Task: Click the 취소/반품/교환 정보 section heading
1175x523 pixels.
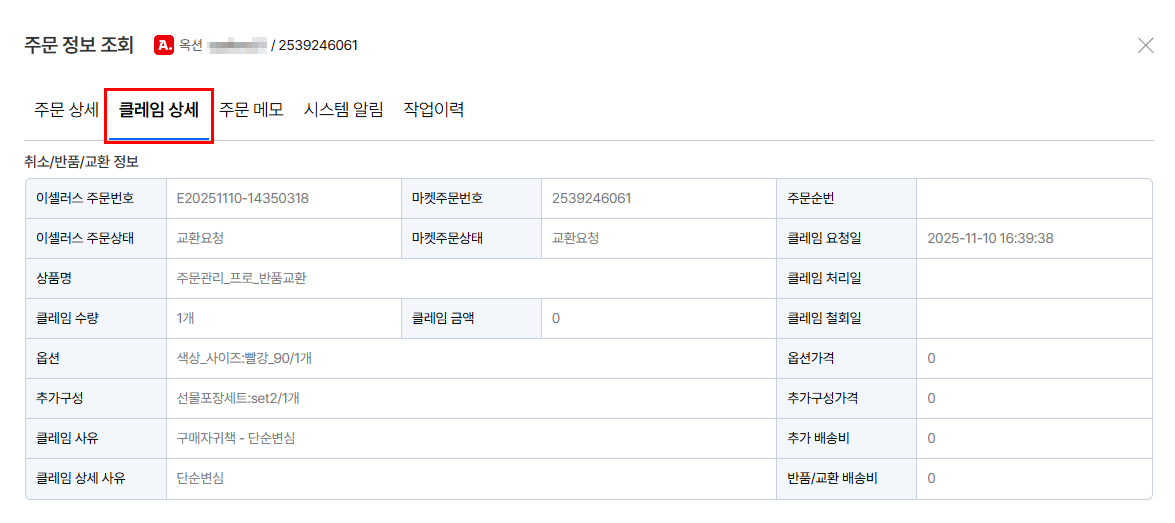Action: 82,160
